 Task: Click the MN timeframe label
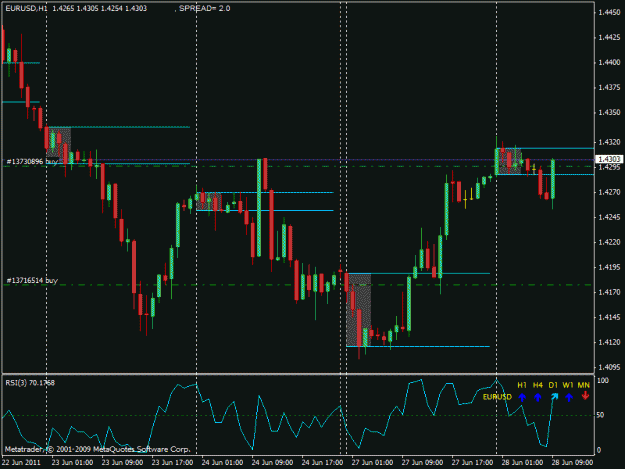584,385
